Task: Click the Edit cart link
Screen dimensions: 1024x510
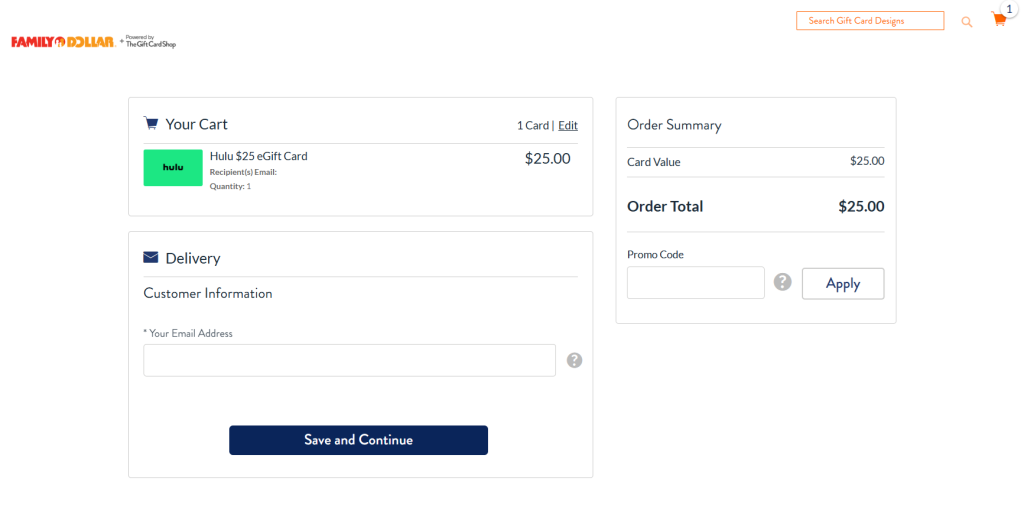Action: (568, 125)
